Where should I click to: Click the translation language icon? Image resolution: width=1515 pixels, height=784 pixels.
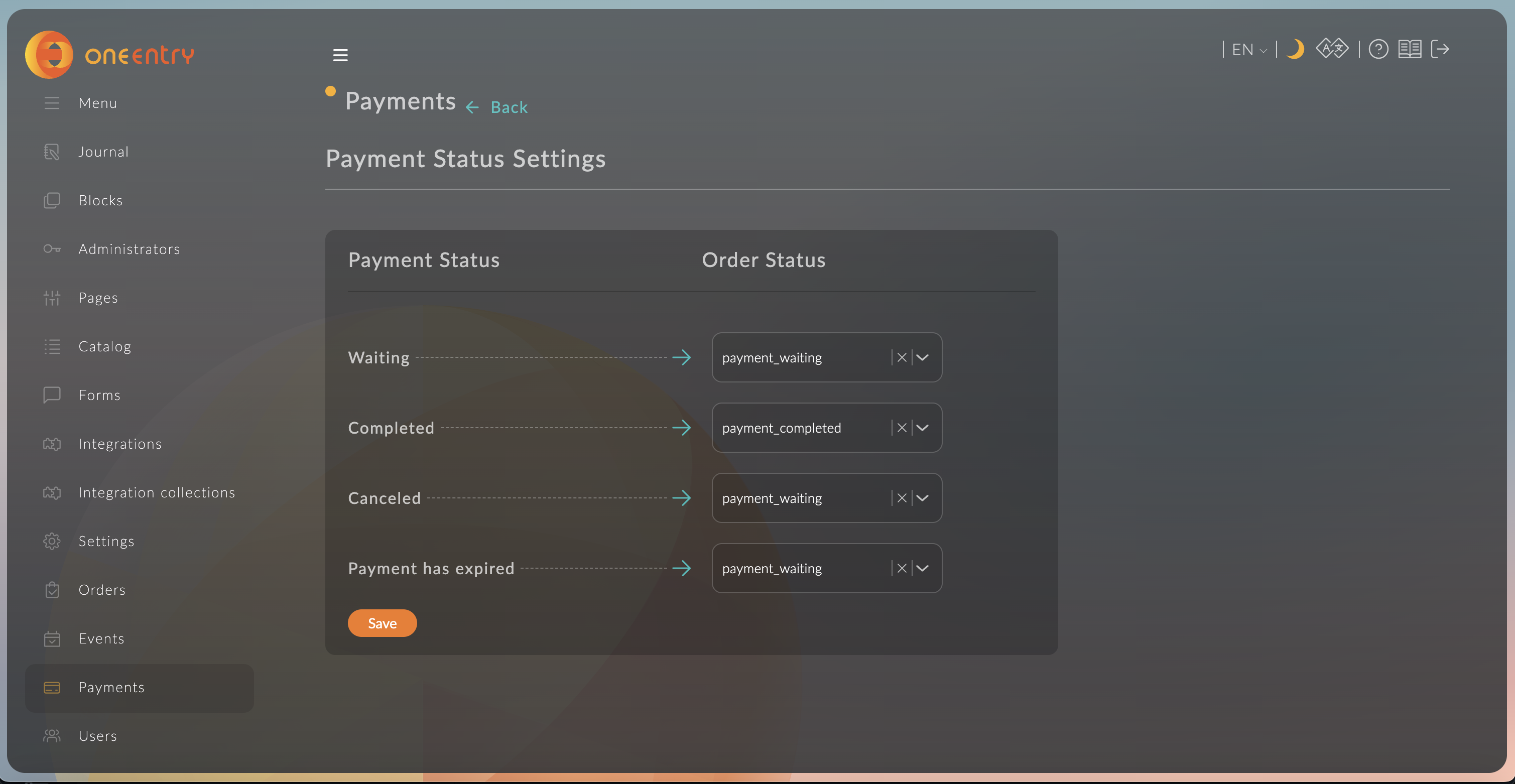coord(1331,49)
